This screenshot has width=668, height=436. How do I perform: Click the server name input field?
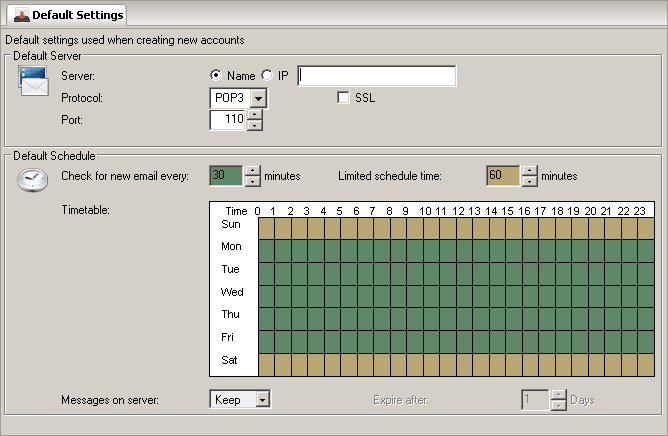tap(377, 76)
